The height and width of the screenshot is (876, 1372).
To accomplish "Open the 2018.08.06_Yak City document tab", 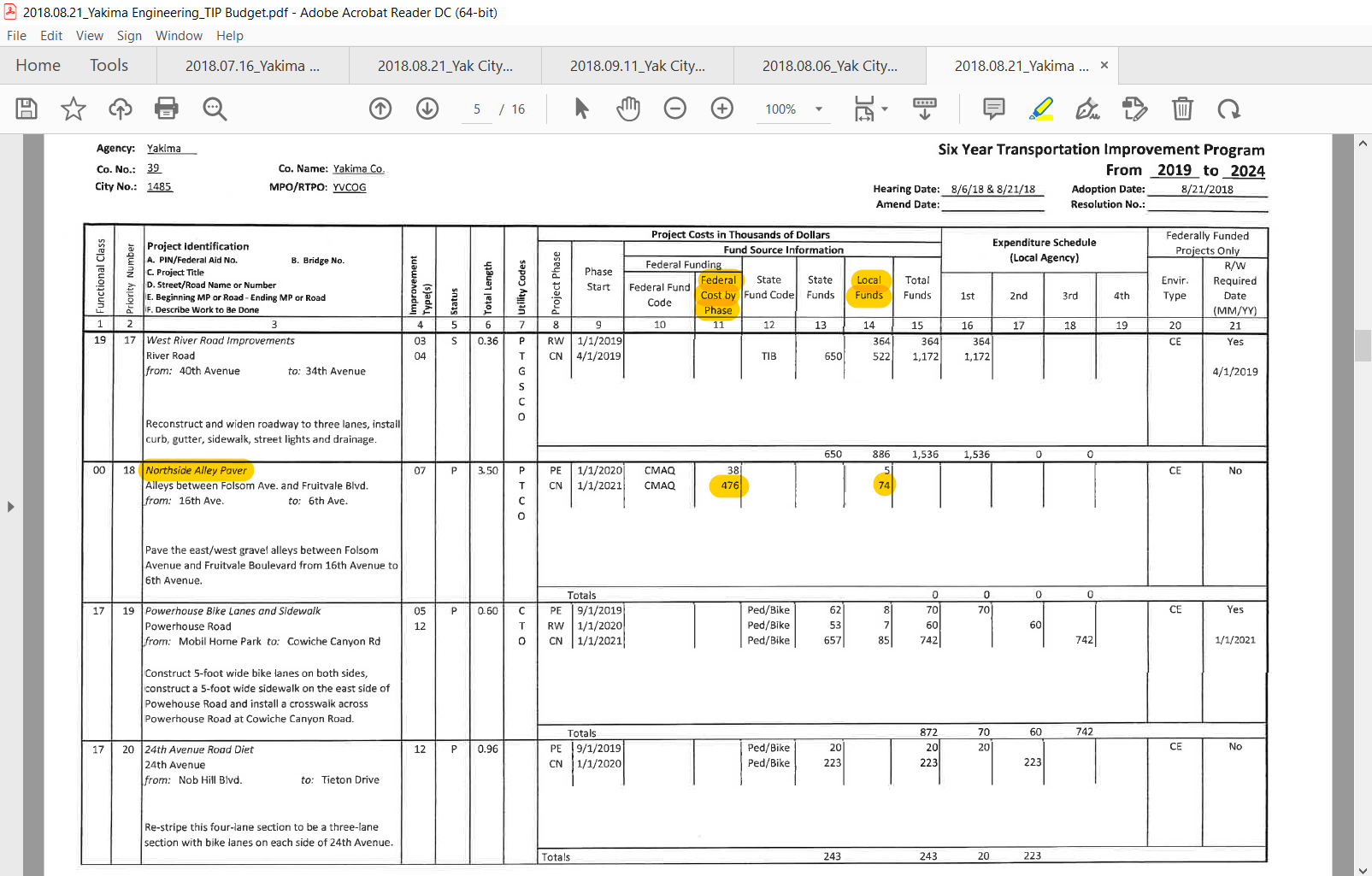I will click(x=830, y=66).
